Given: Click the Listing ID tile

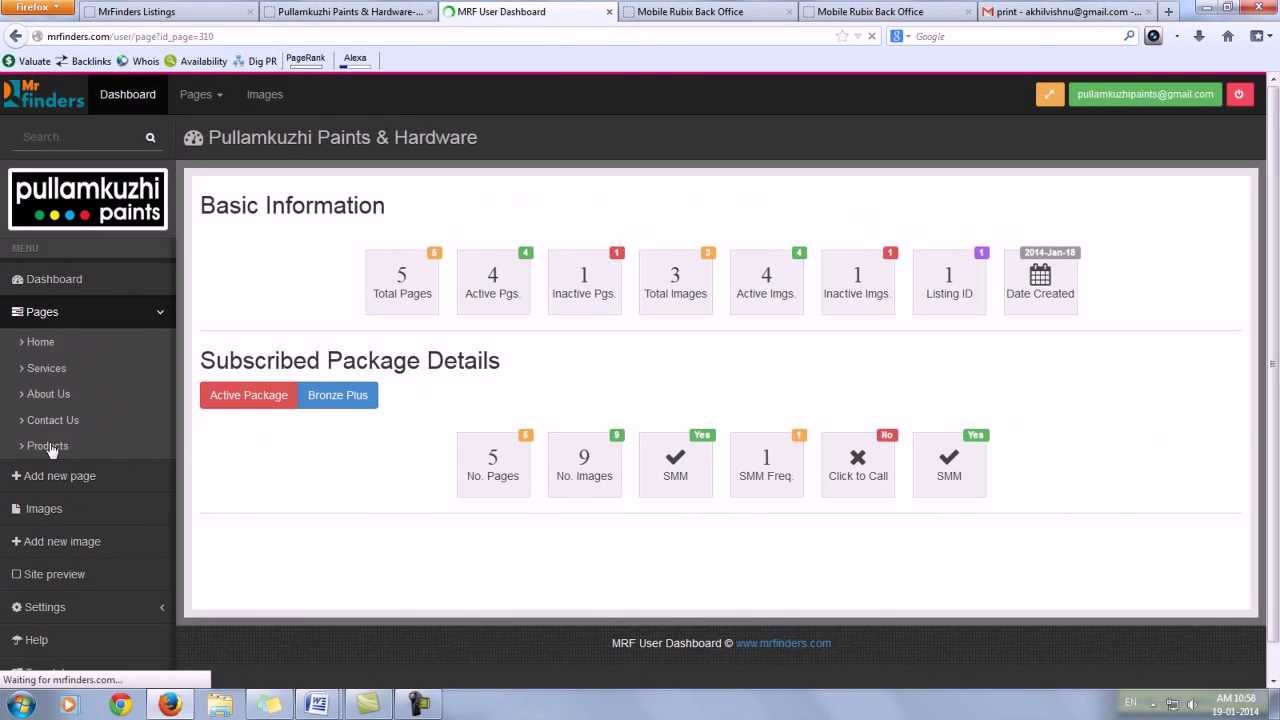Looking at the screenshot, I should [x=948, y=282].
